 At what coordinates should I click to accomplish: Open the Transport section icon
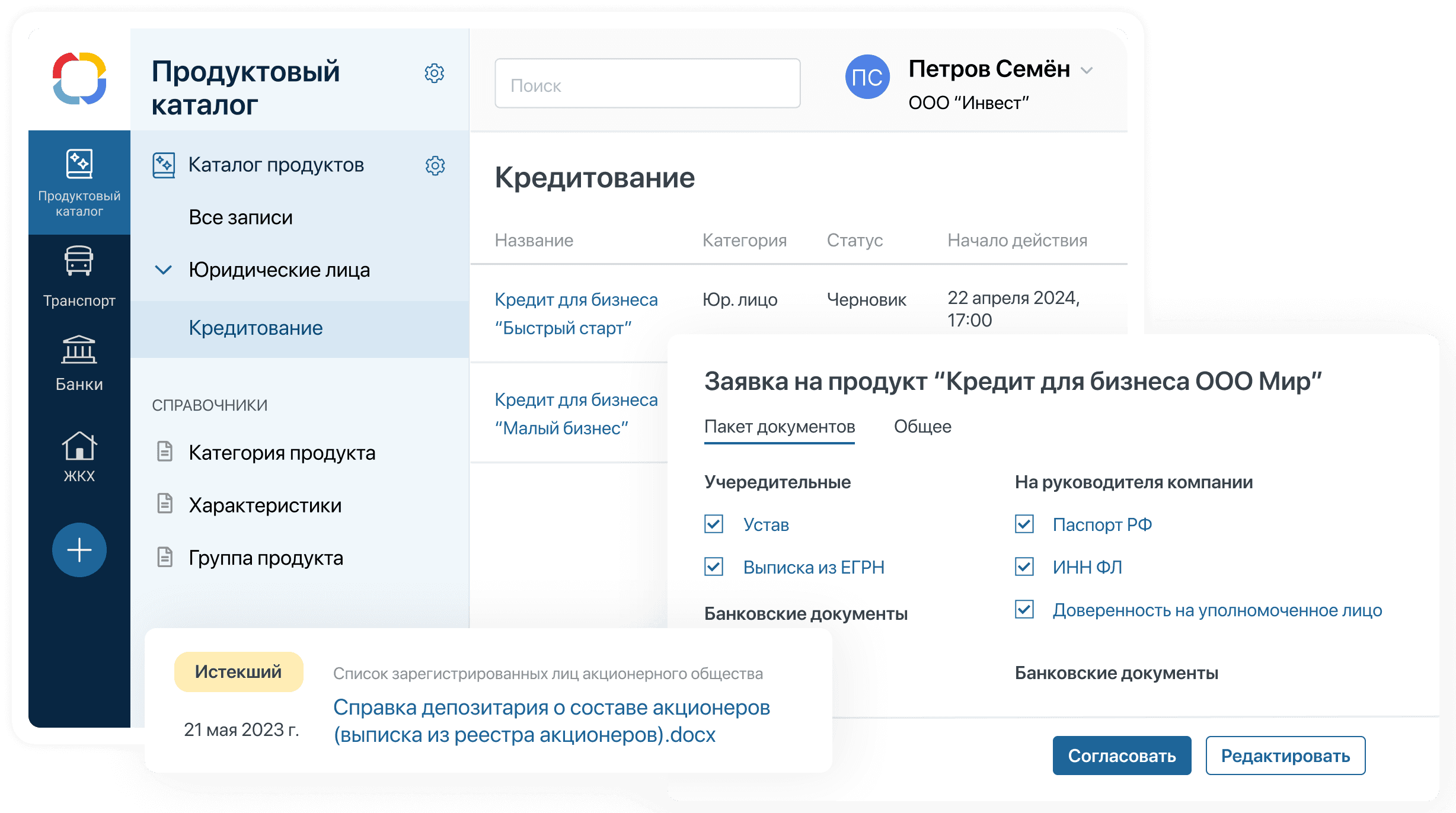click(79, 261)
